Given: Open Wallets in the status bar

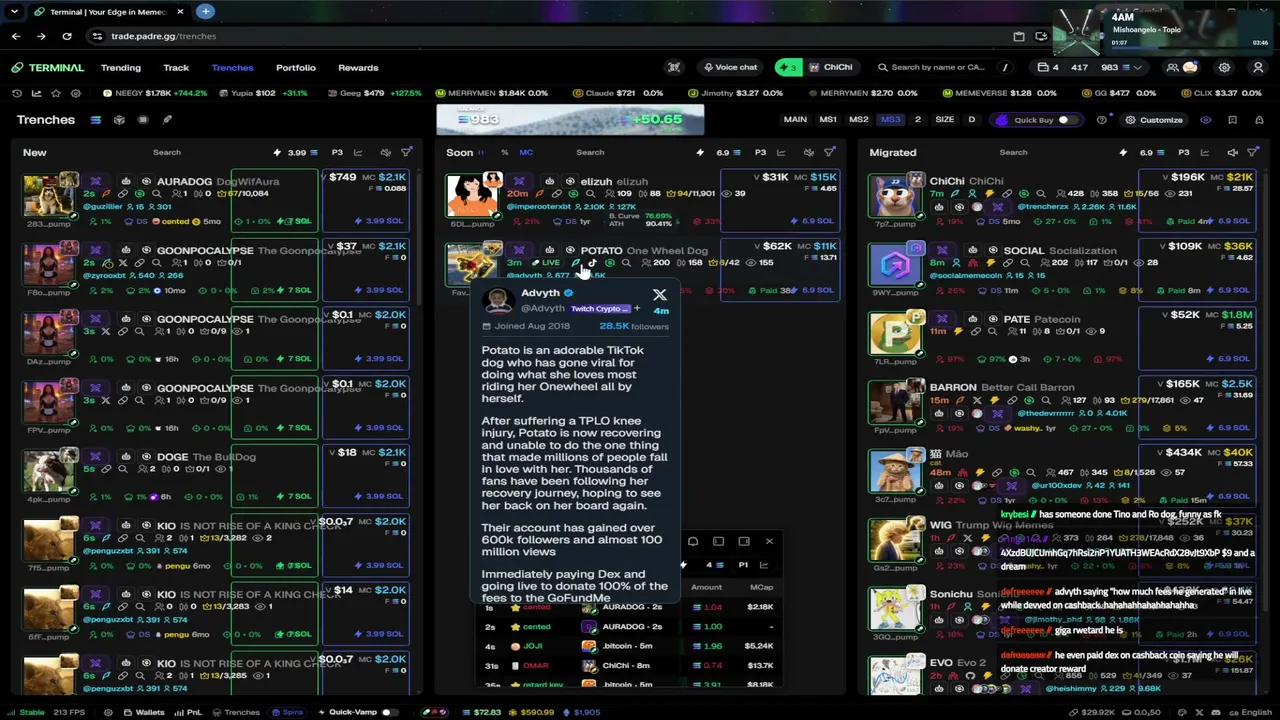Looking at the screenshot, I should click(144, 712).
